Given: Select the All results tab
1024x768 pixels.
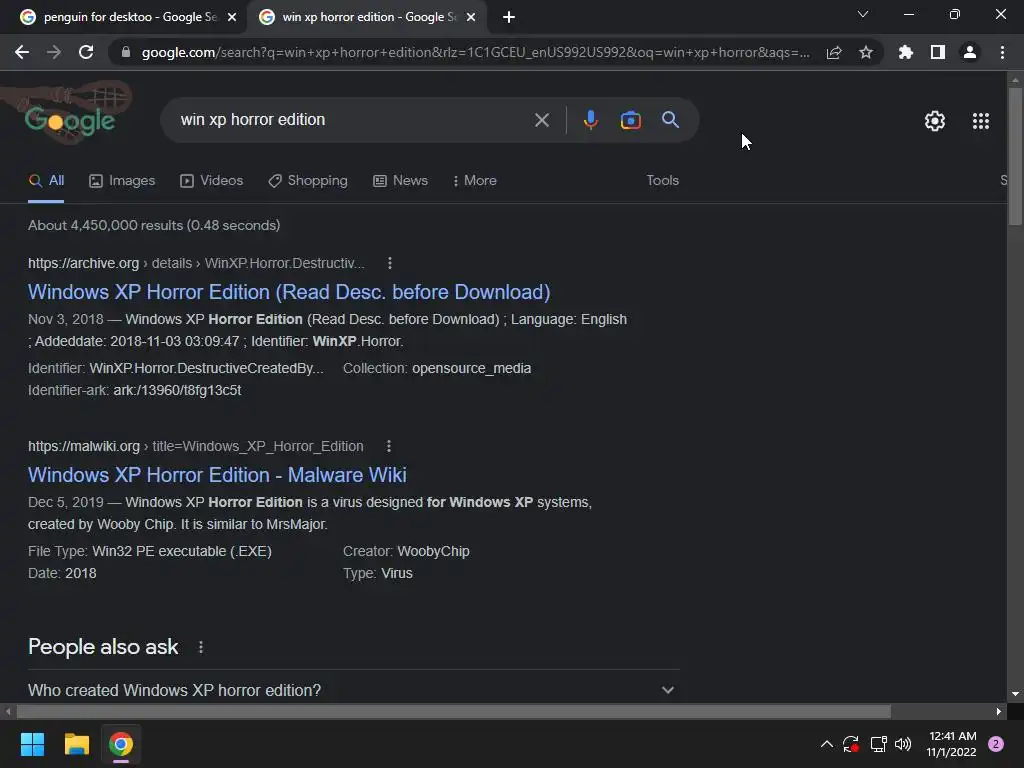Looking at the screenshot, I should click(x=46, y=181).
